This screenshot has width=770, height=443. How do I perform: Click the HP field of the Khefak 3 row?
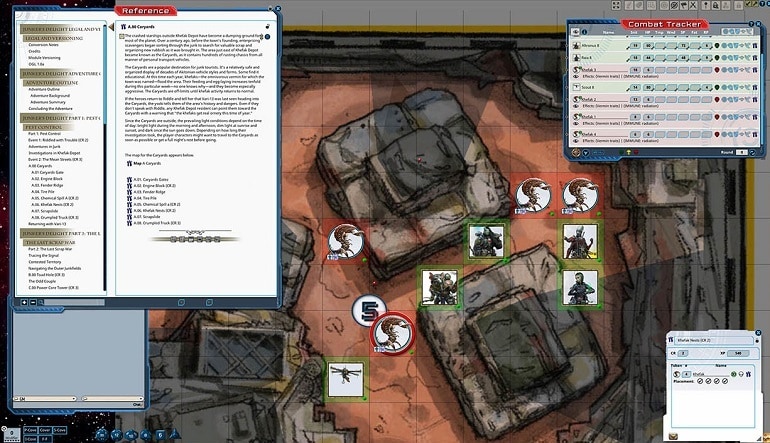(x=649, y=70)
